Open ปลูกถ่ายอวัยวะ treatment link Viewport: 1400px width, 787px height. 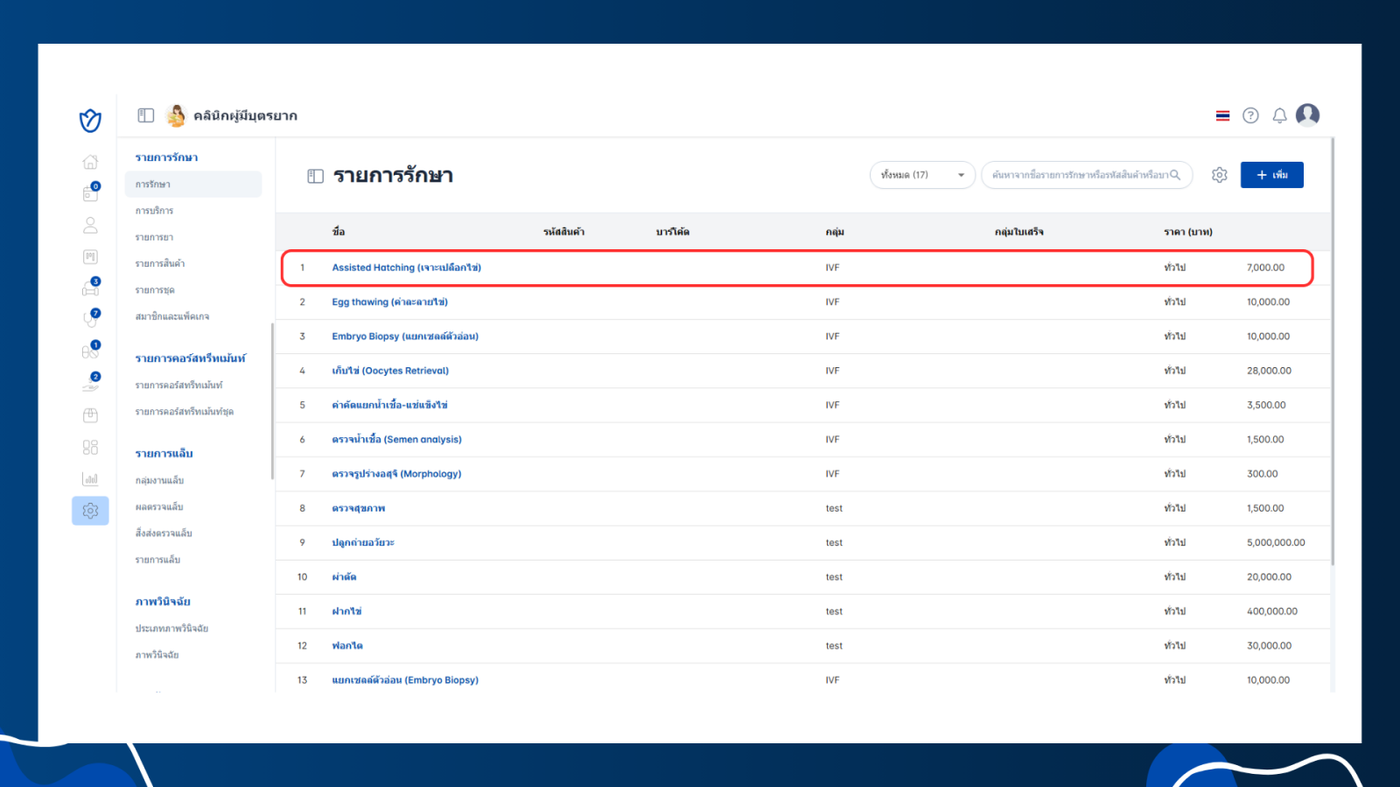pos(363,543)
